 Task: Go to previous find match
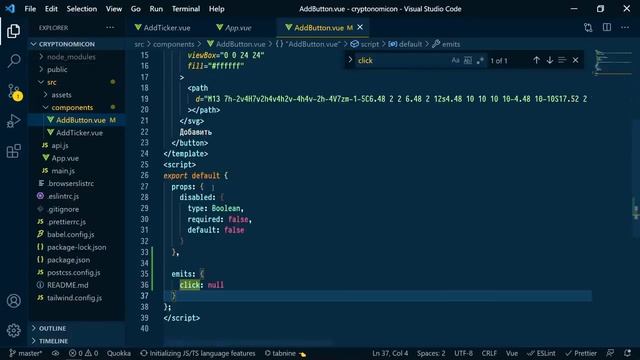(x=536, y=60)
